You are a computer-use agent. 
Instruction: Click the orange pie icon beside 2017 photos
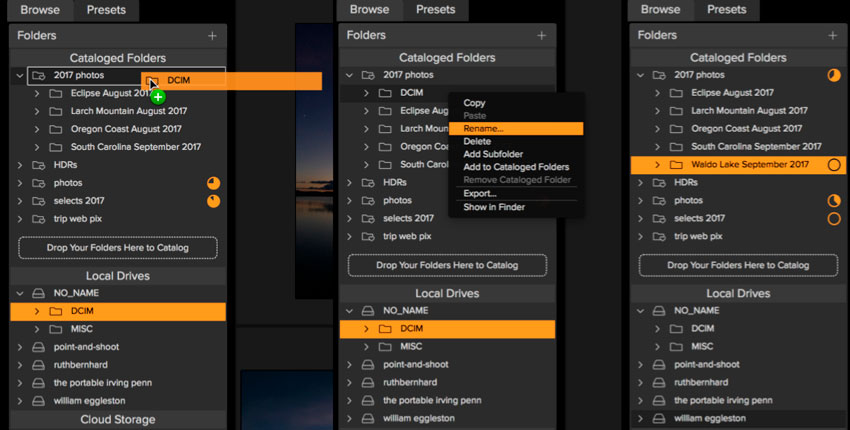click(x=834, y=75)
